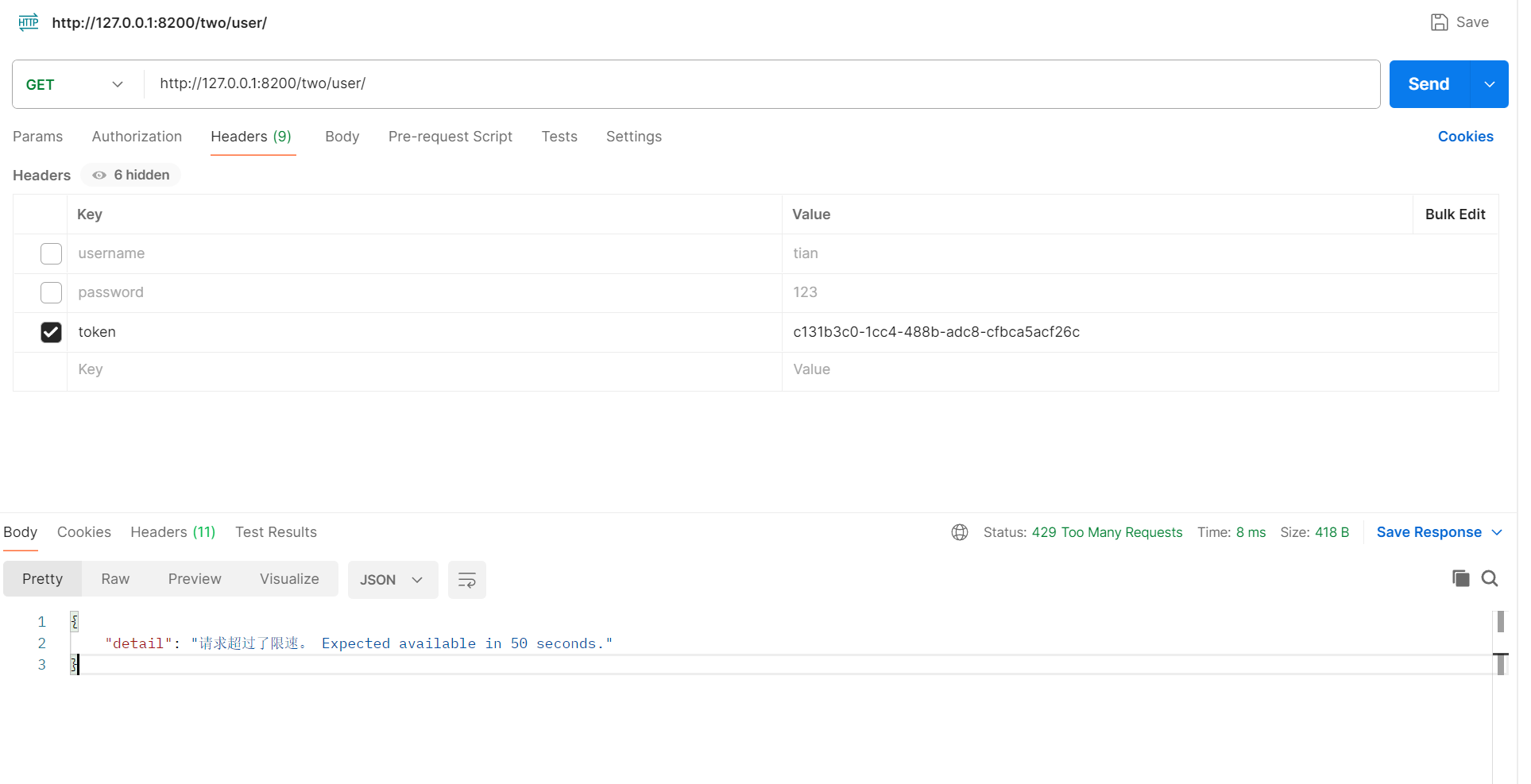Click the 429 Too Many Requests status

tap(1107, 532)
